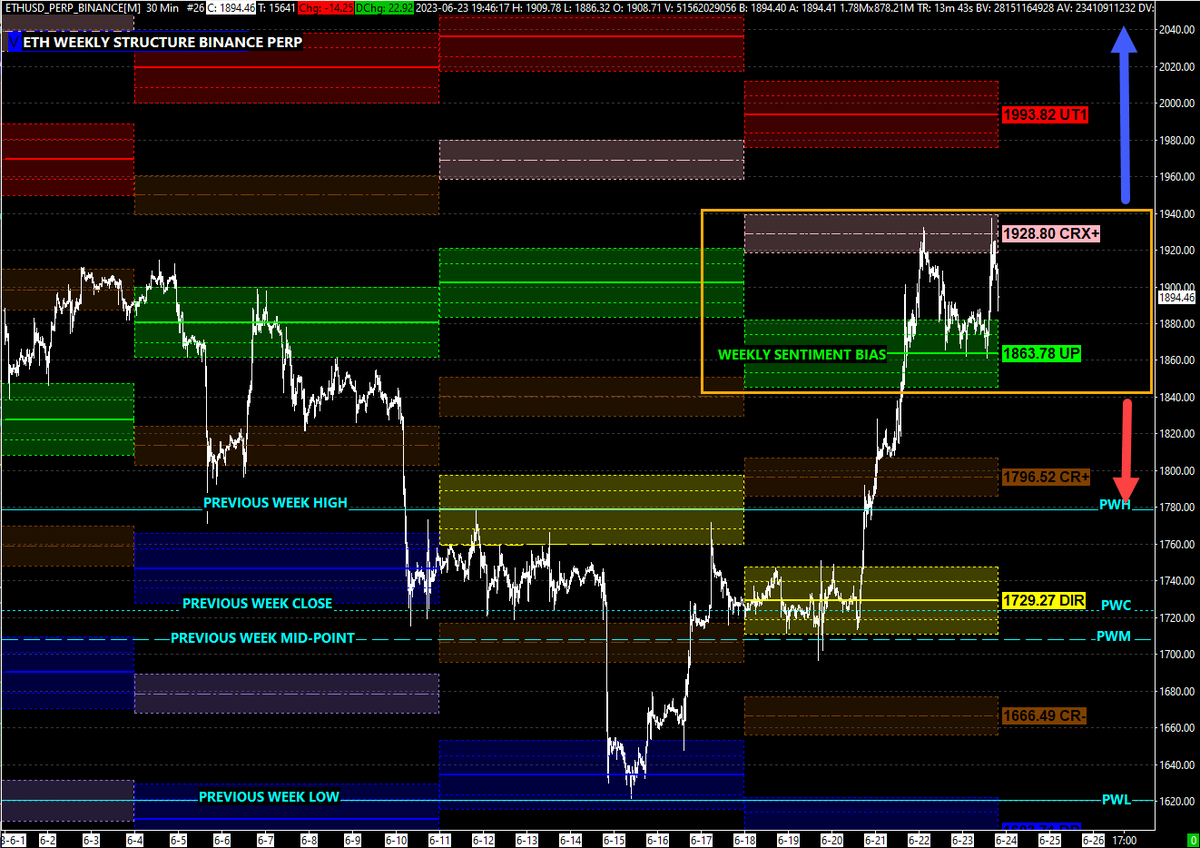Click the WEEKLY SENTIMENT BIAS label
The width and height of the screenshot is (1200, 848).
pos(803,354)
